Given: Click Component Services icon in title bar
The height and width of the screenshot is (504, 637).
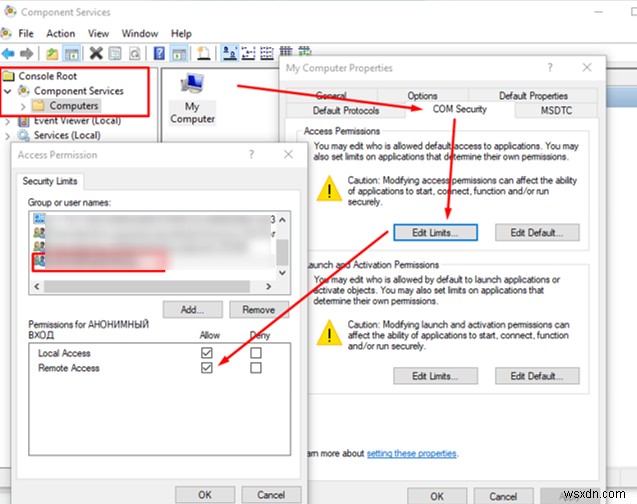Looking at the screenshot, I should point(10,12).
